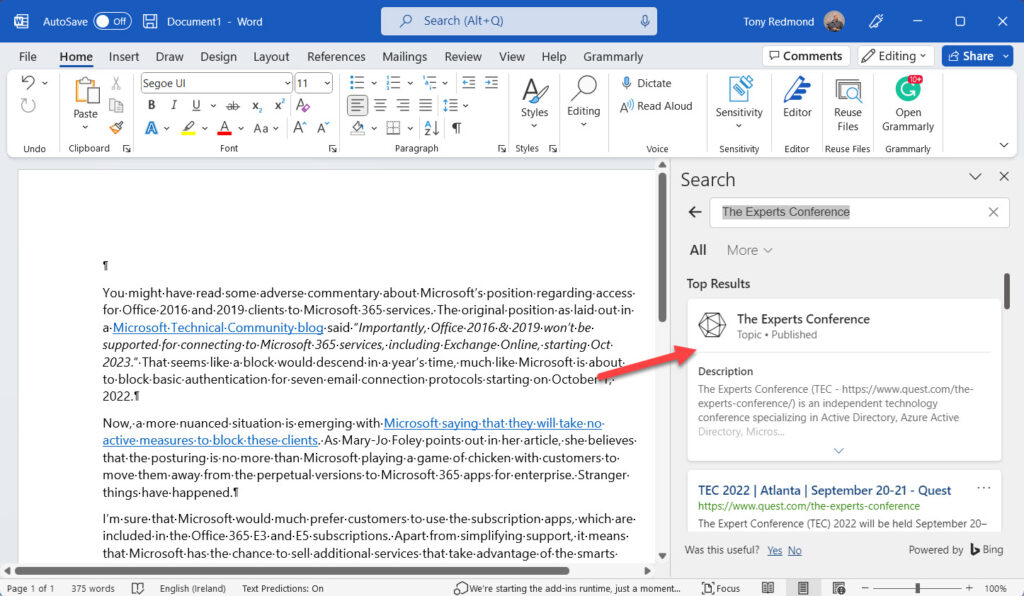Viewport: 1024px width, 596px height.
Task: Switch to the Insert tab
Action: coord(123,57)
